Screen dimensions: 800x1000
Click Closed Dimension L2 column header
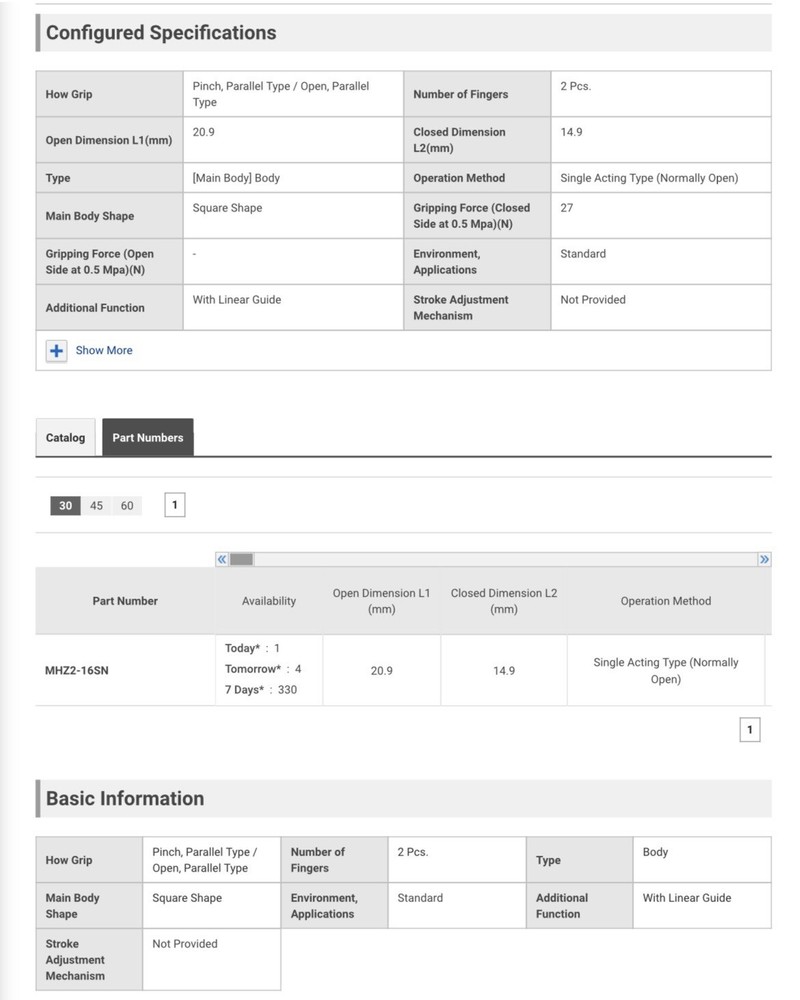[504, 601]
